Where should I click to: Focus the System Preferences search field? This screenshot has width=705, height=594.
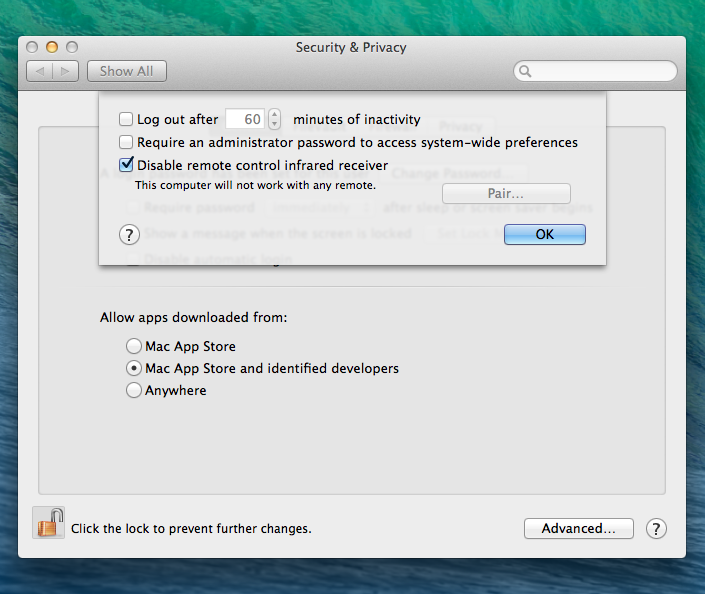pos(595,71)
